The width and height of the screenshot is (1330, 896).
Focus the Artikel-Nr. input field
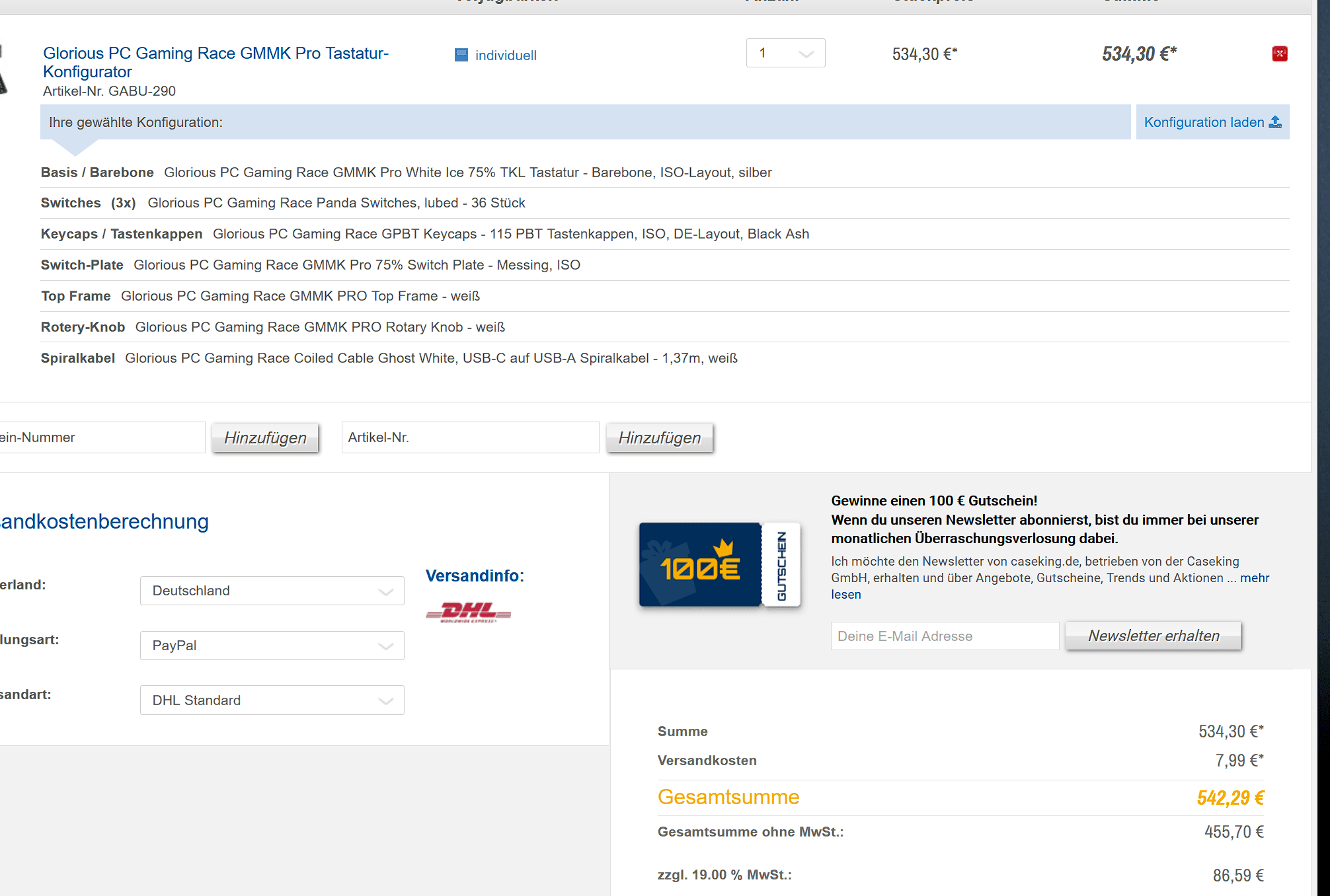[x=469, y=437]
